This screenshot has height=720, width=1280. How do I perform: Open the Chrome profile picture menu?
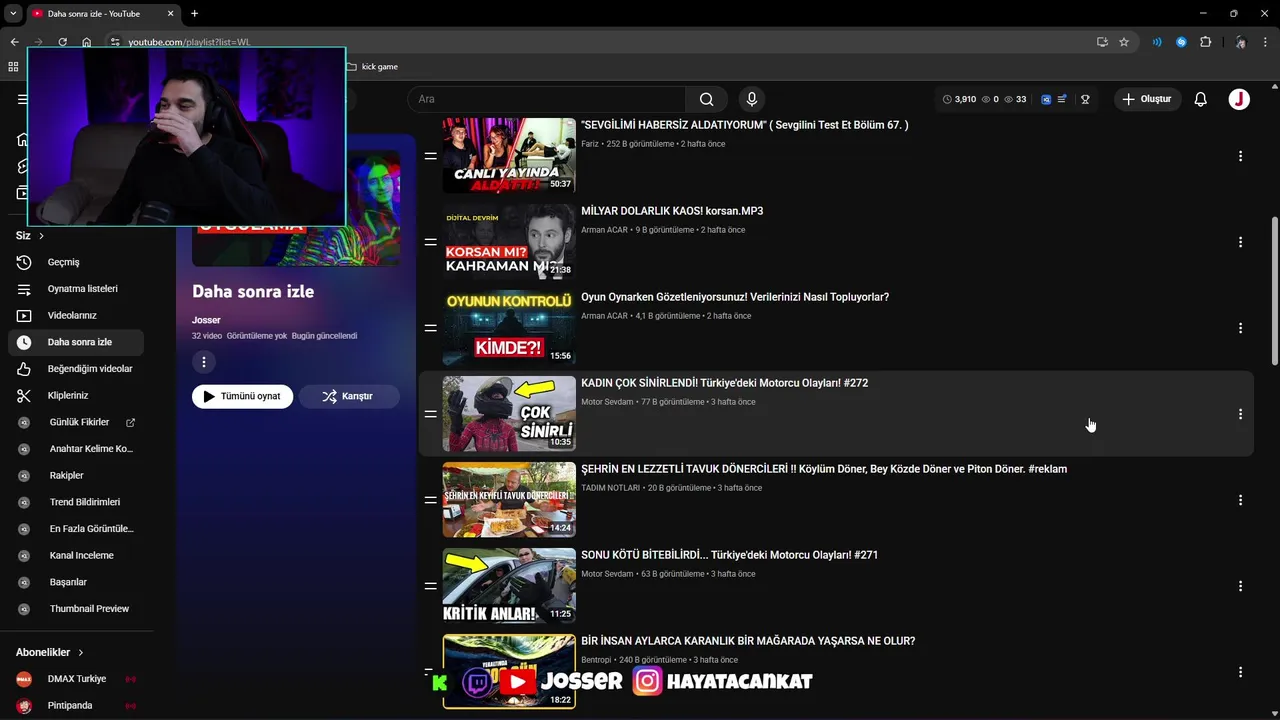point(1240,42)
